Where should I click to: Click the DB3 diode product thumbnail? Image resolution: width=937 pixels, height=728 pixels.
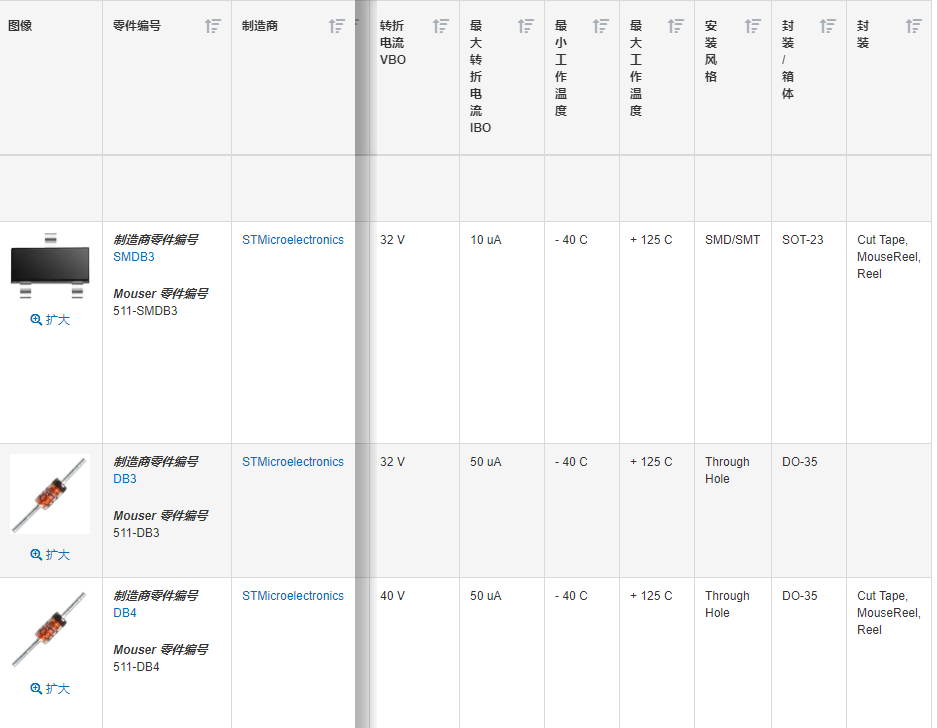(x=50, y=494)
